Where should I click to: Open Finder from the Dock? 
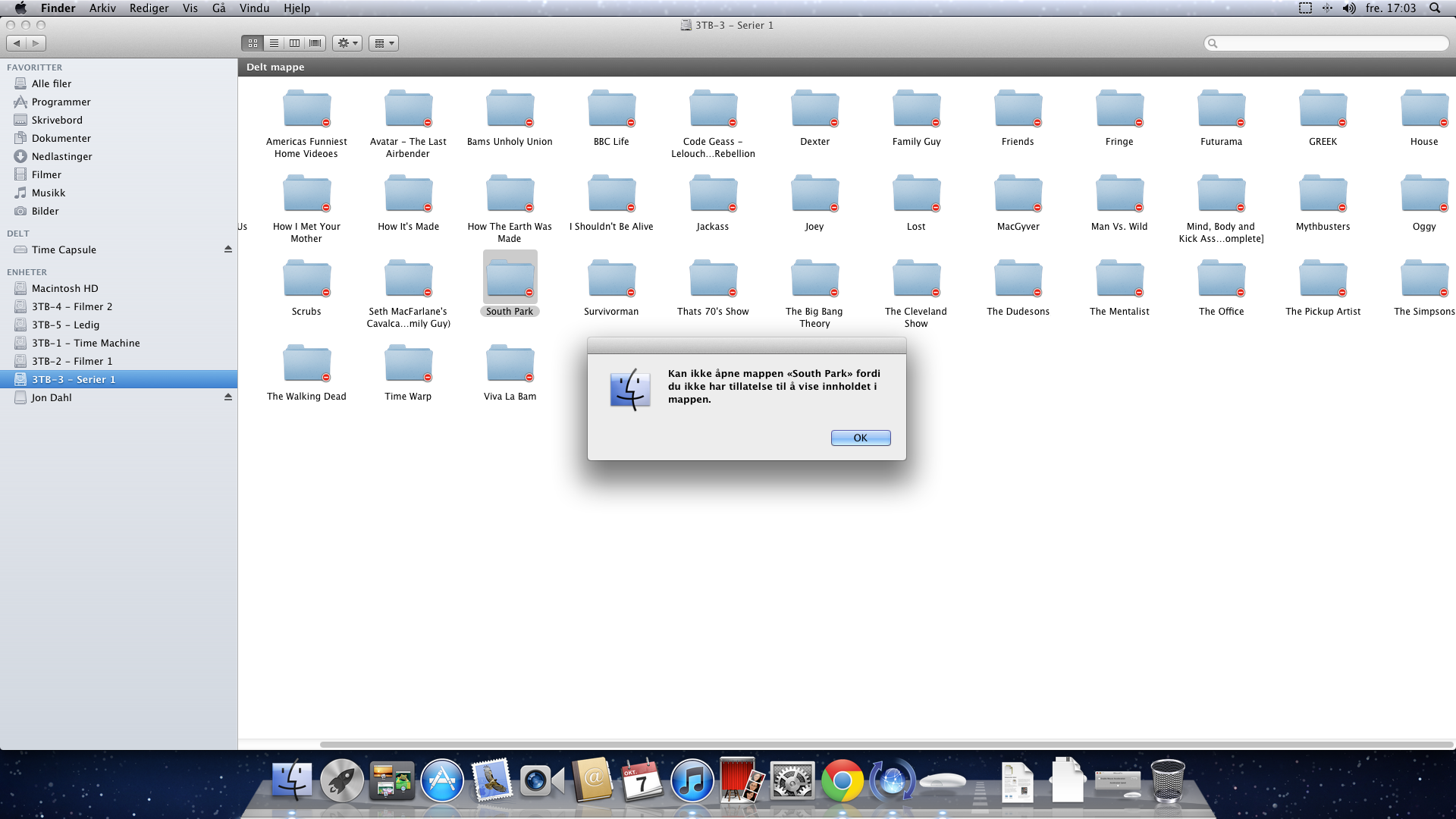click(292, 780)
